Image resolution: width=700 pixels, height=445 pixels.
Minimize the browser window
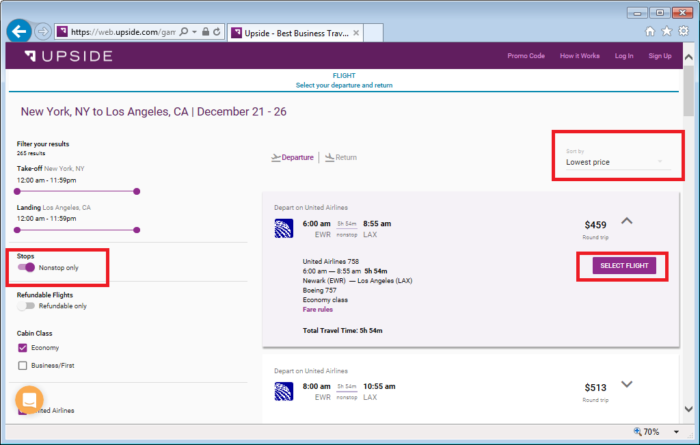[637, 13]
